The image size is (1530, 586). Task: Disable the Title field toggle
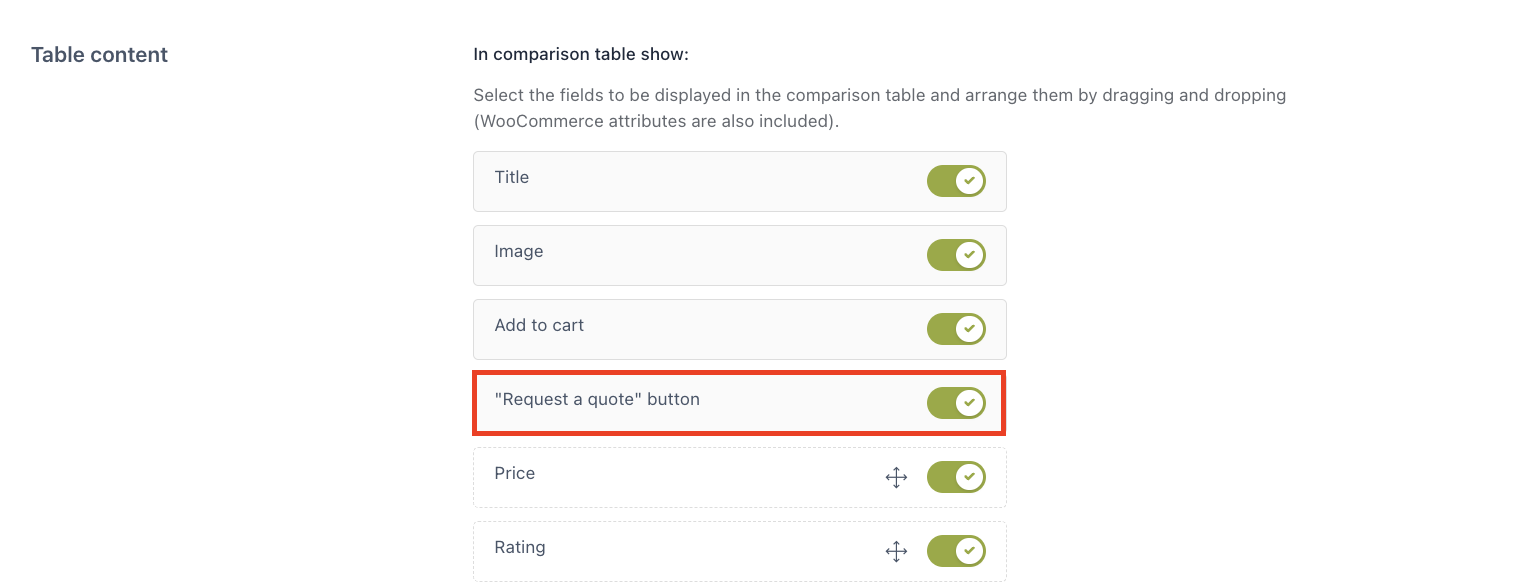coord(956,181)
